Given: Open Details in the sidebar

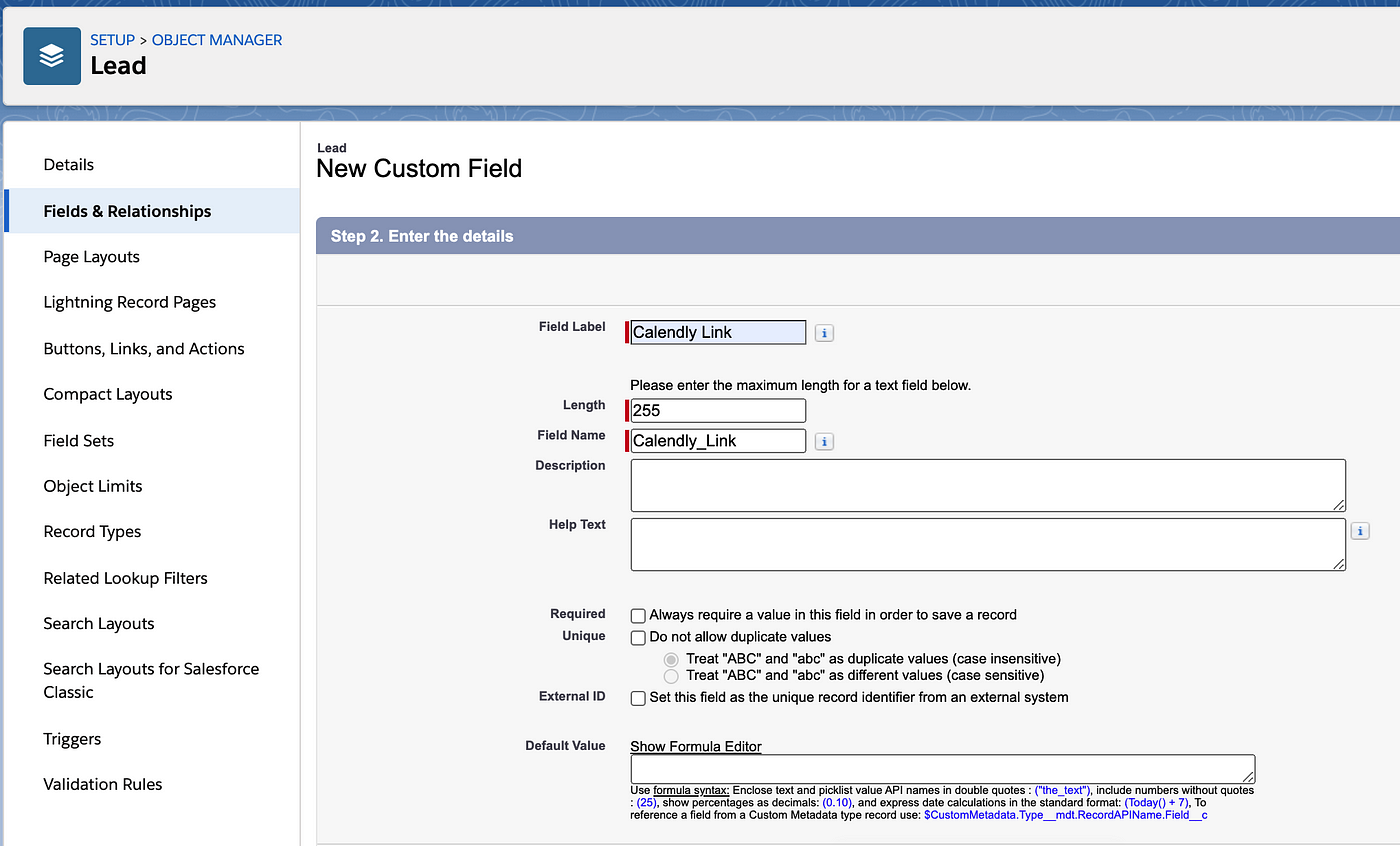Looking at the screenshot, I should coord(69,165).
